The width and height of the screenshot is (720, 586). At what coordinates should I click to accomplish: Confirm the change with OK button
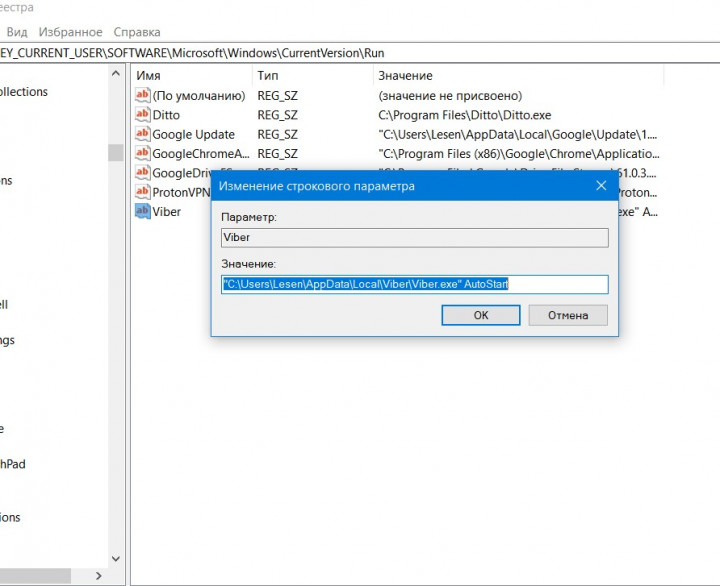[480, 315]
